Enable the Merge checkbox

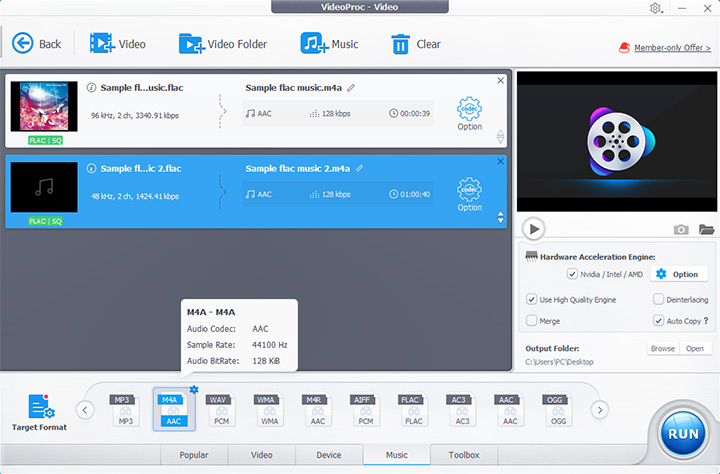(531, 321)
